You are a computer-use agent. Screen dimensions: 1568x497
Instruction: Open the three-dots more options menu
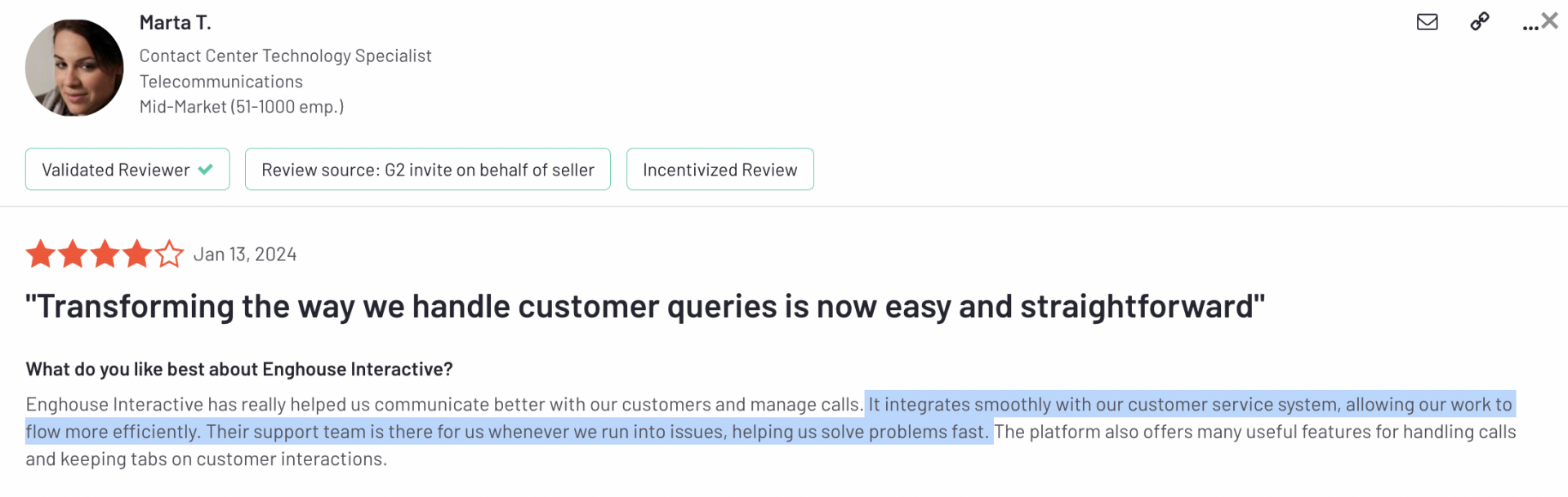(x=1529, y=25)
